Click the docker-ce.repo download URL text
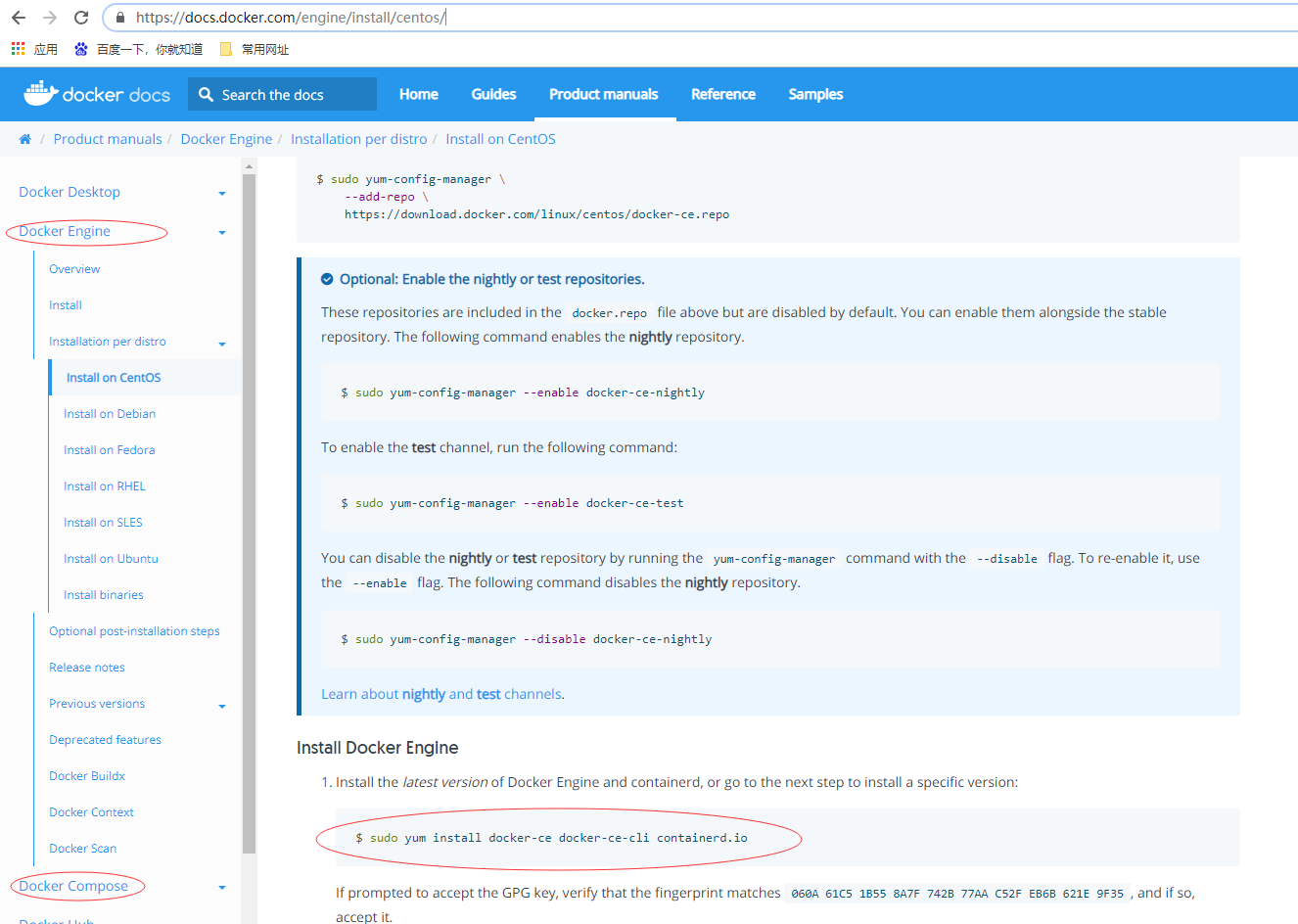 536,214
